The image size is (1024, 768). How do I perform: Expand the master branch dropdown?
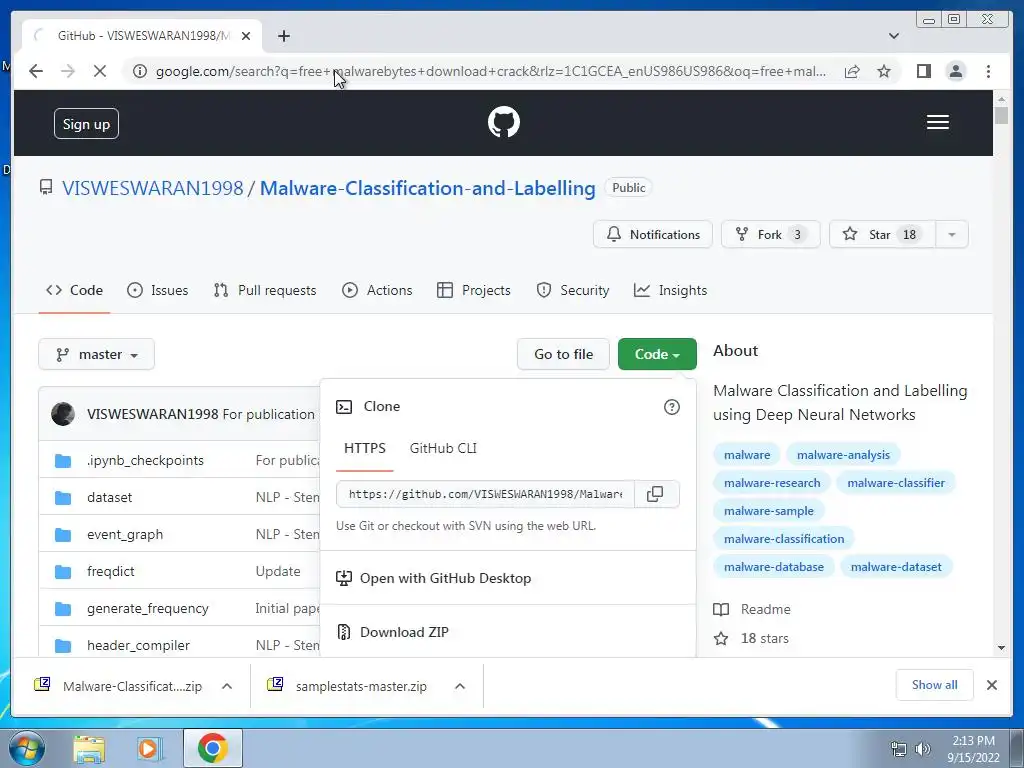tap(97, 355)
